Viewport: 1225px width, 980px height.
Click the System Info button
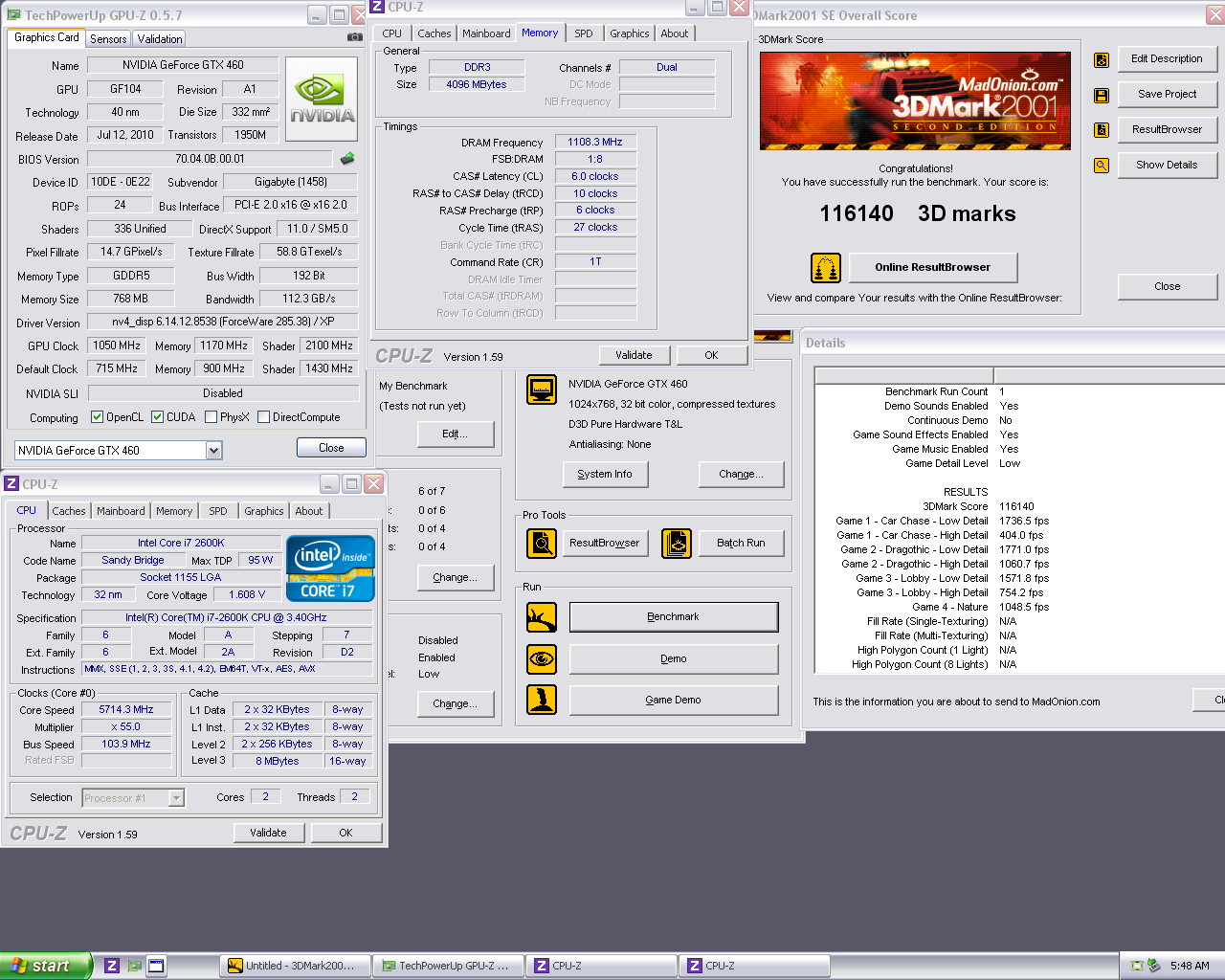605,474
